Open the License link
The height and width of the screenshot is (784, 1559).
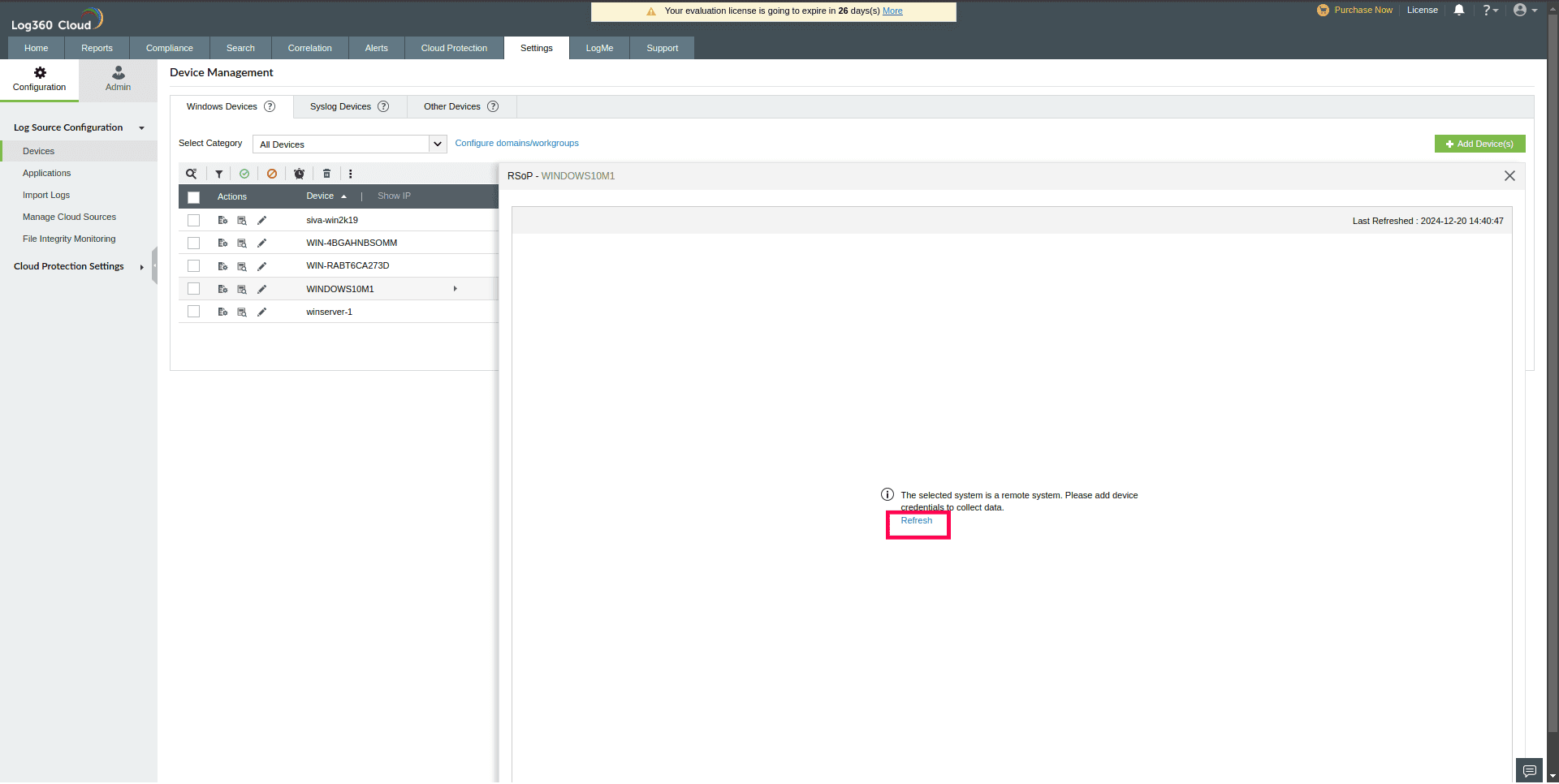click(x=1423, y=11)
